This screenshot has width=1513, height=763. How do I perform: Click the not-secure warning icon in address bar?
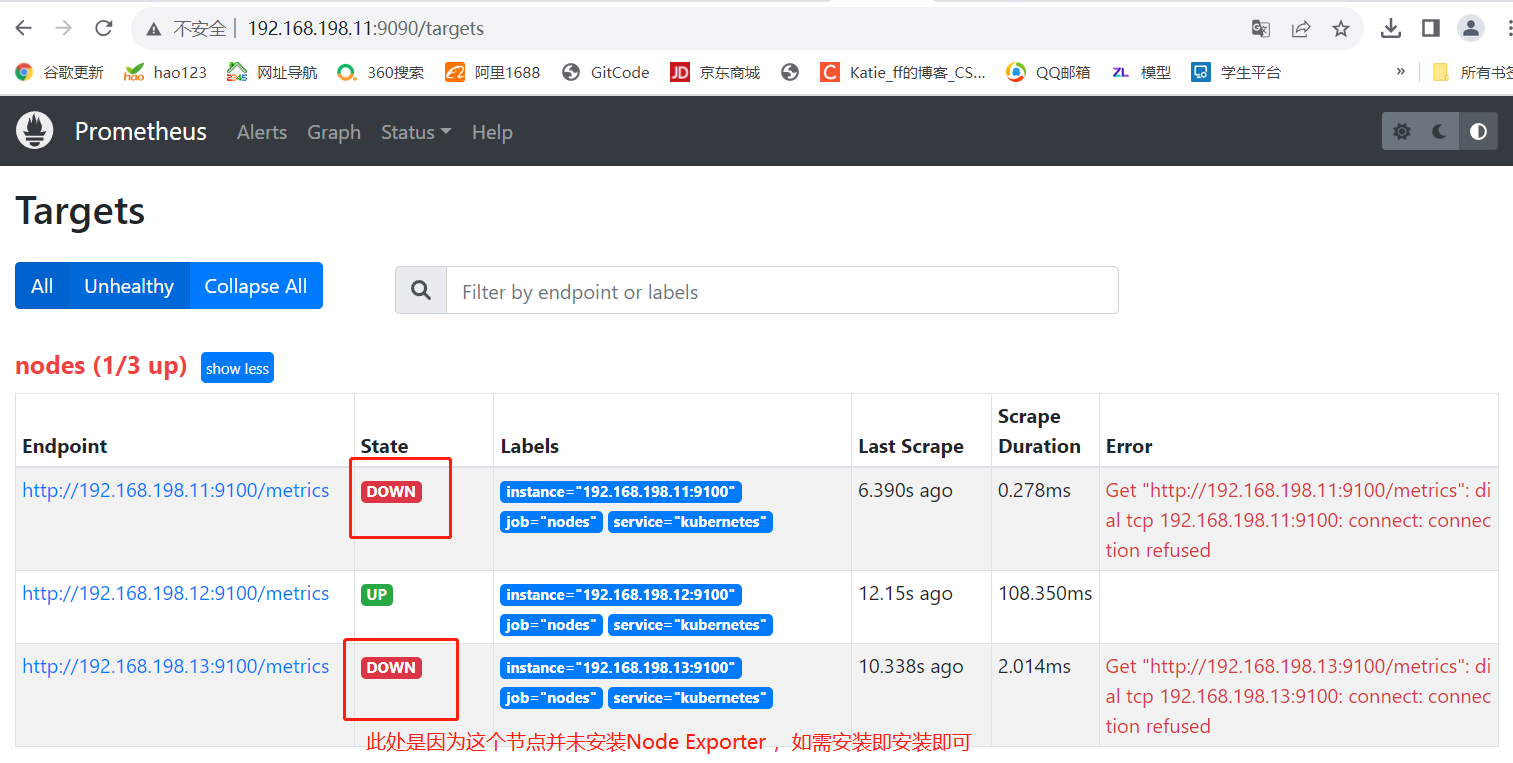tap(153, 29)
